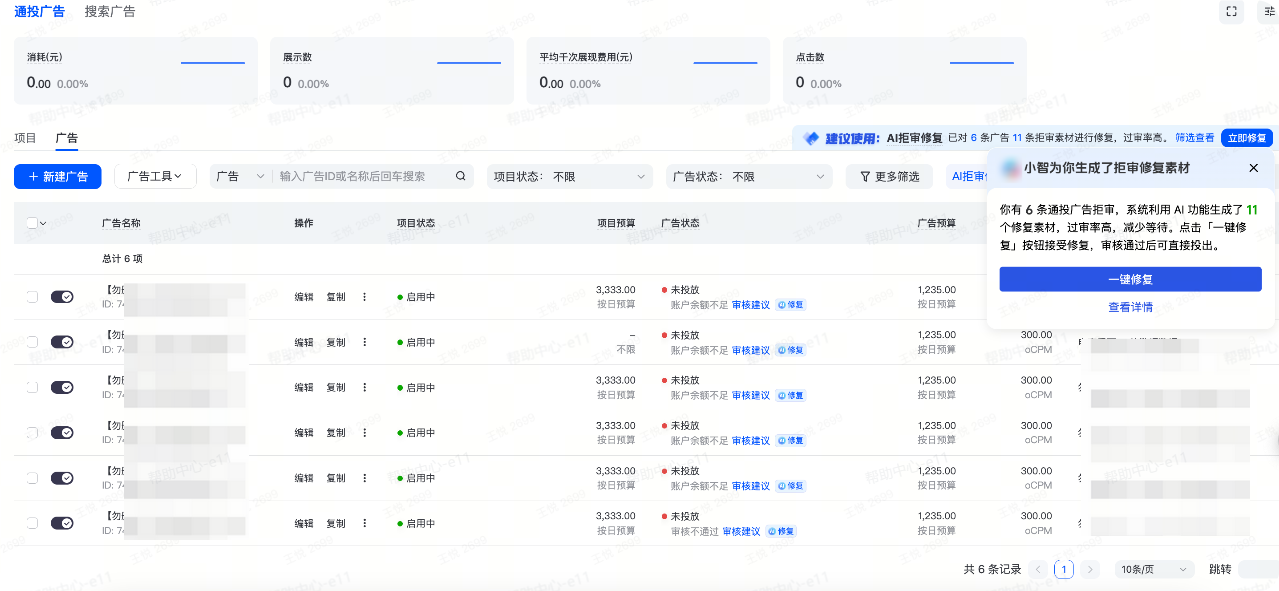Screen dimensions: 1279x591
Task: Disable the fourth ad row's switch
Action: [x=62, y=433]
